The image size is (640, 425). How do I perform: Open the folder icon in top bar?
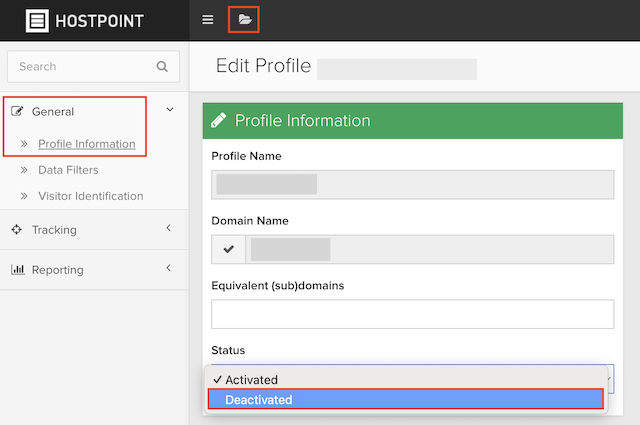coord(244,19)
